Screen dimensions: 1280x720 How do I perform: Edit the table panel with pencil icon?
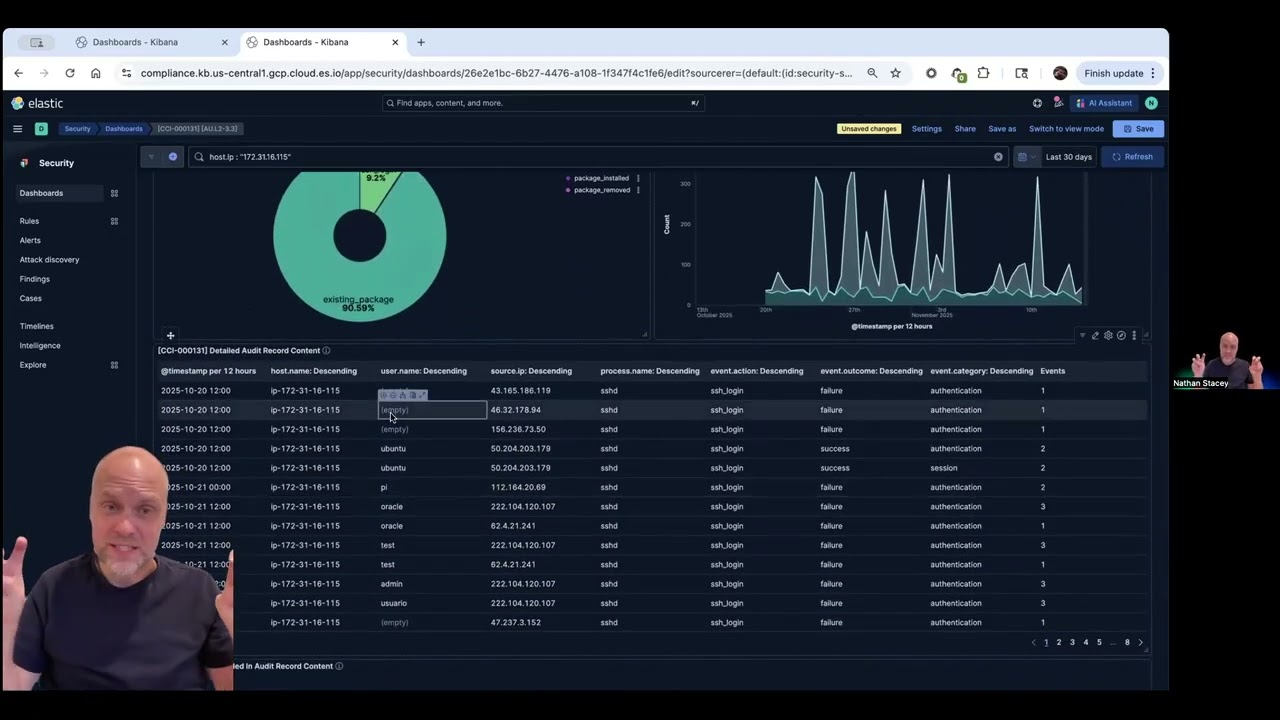[x=1095, y=336]
